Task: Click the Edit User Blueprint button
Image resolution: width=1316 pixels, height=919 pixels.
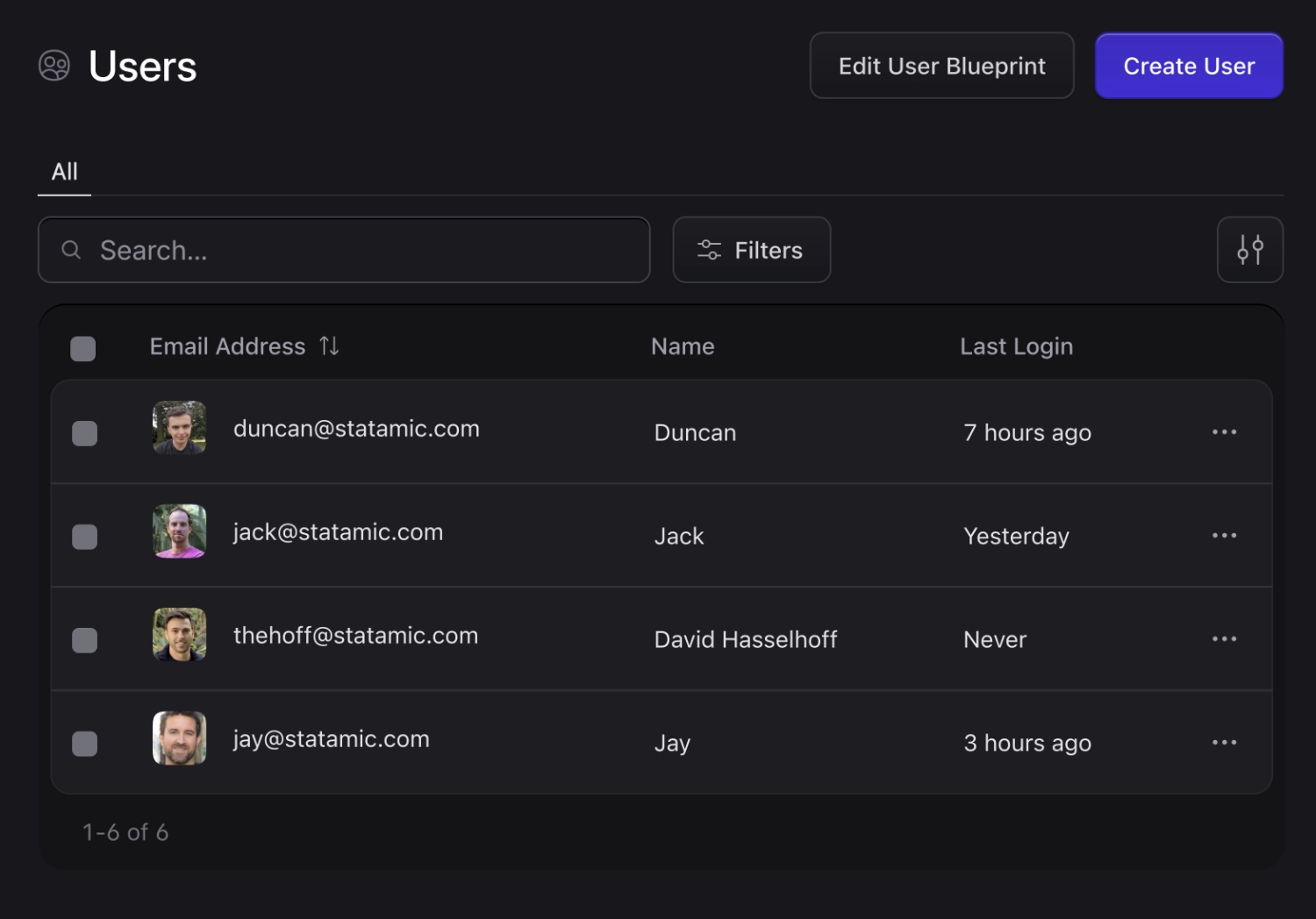Action: (941, 65)
